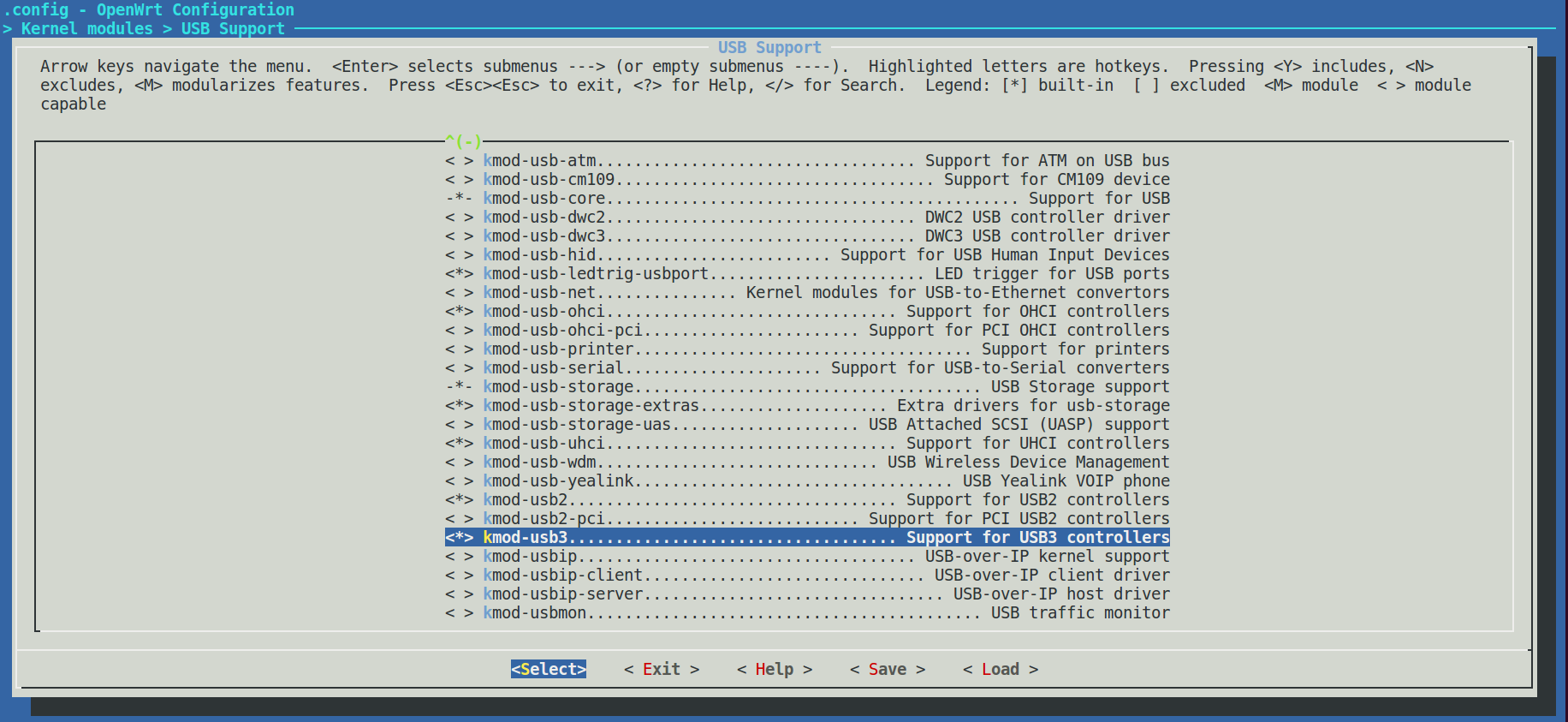Select the kmod-usbip-server row
This screenshot has width=1568, height=722.
click(807, 594)
